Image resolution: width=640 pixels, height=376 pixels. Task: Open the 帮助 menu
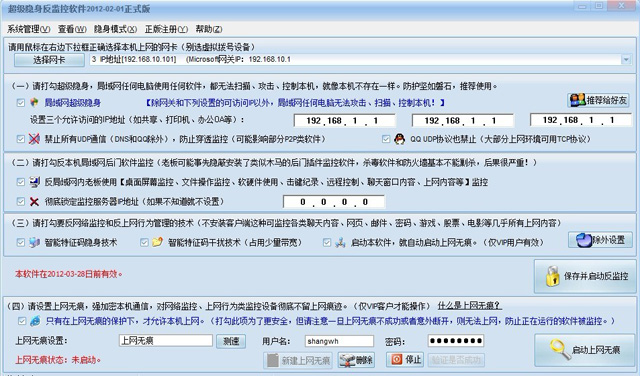point(209,29)
